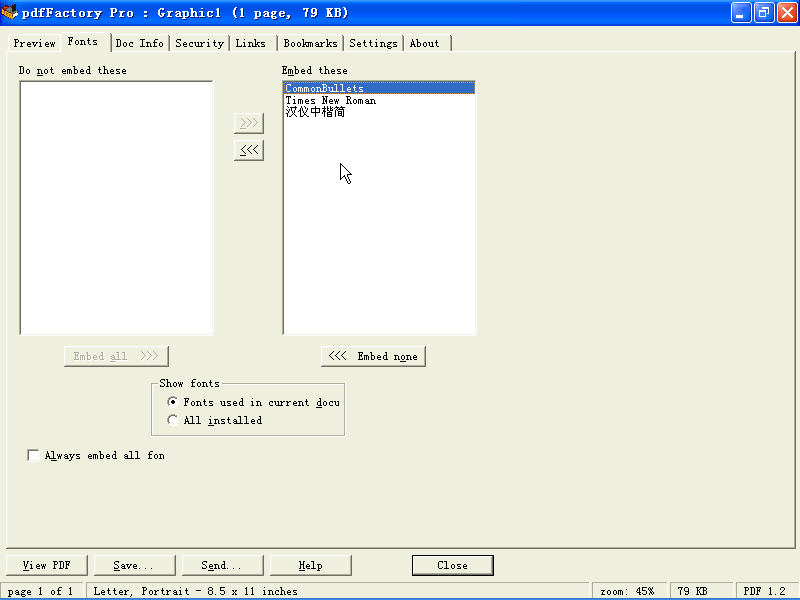Click the 'zoom: 45%' status bar entry
Viewport: 800px width, 600px height.
pyautogui.click(x=628, y=591)
